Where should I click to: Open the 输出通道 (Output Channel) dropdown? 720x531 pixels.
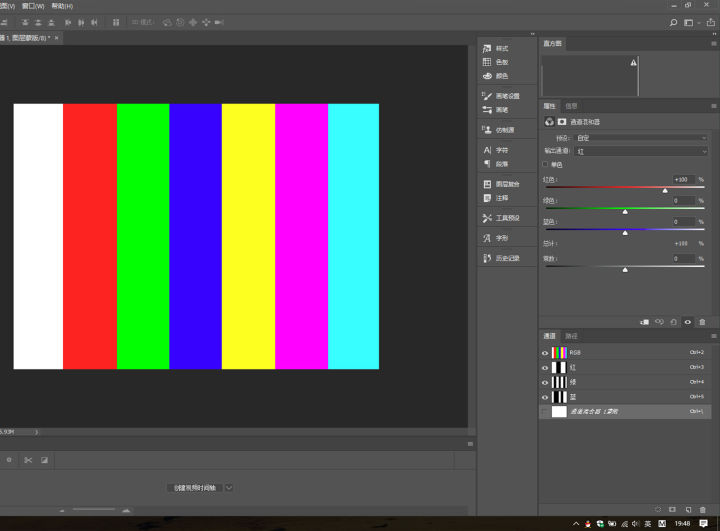(x=642, y=151)
